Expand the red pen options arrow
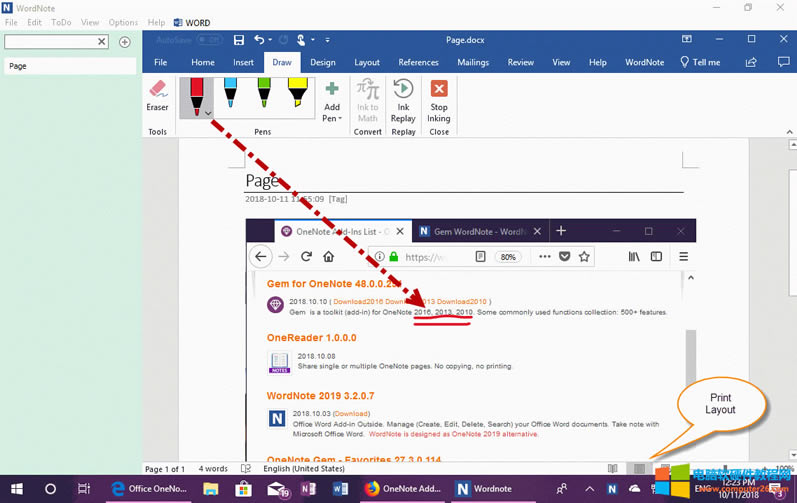797x503 pixels. click(x=208, y=113)
